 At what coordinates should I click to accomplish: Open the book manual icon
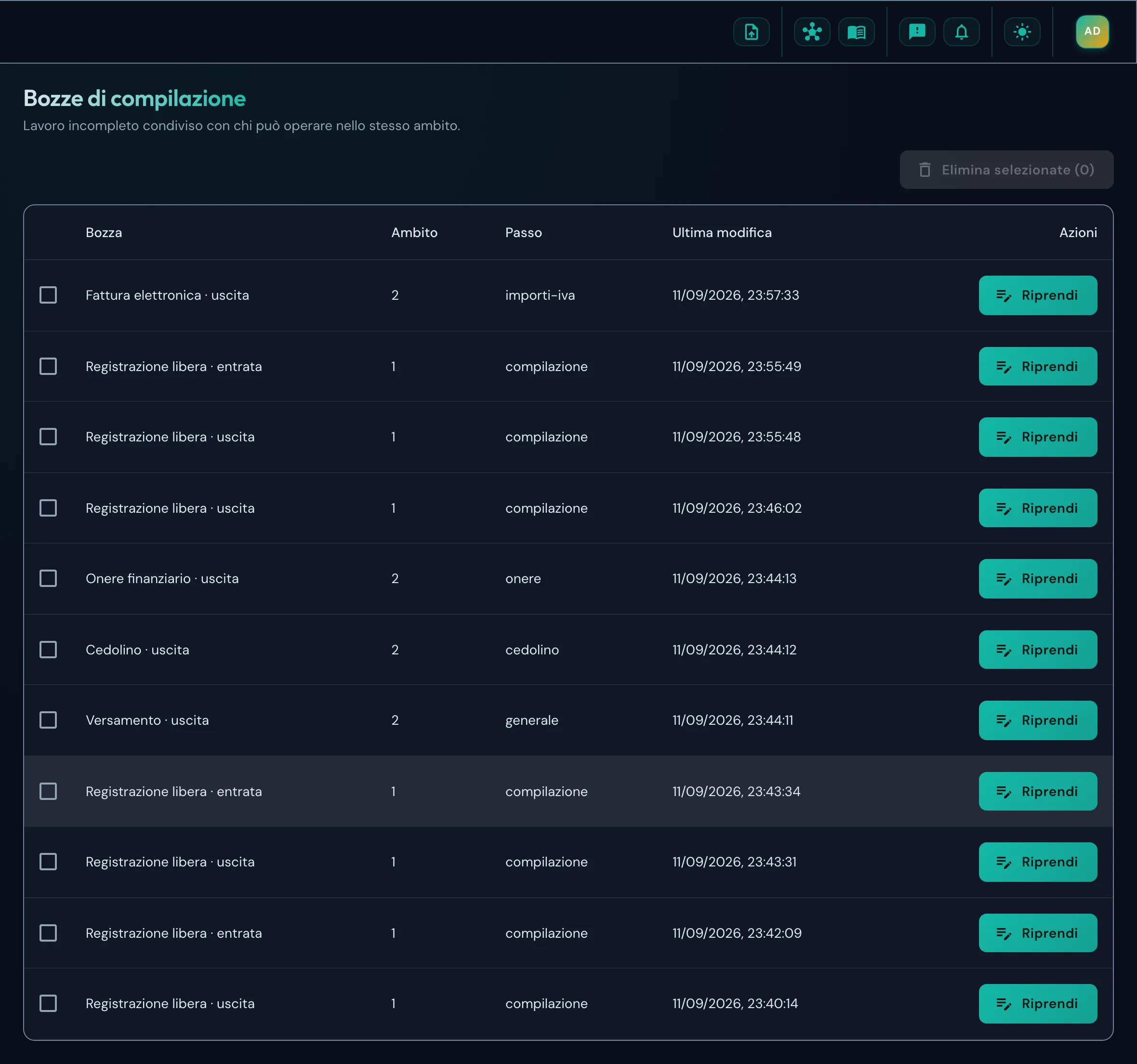click(x=856, y=32)
